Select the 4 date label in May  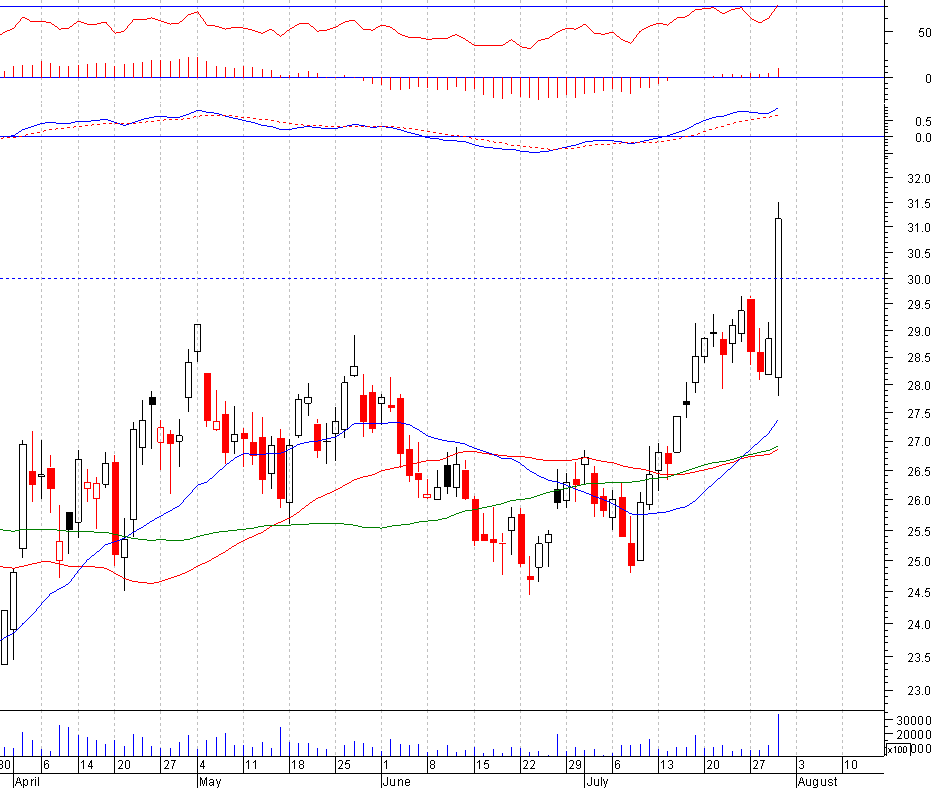click(203, 765)
